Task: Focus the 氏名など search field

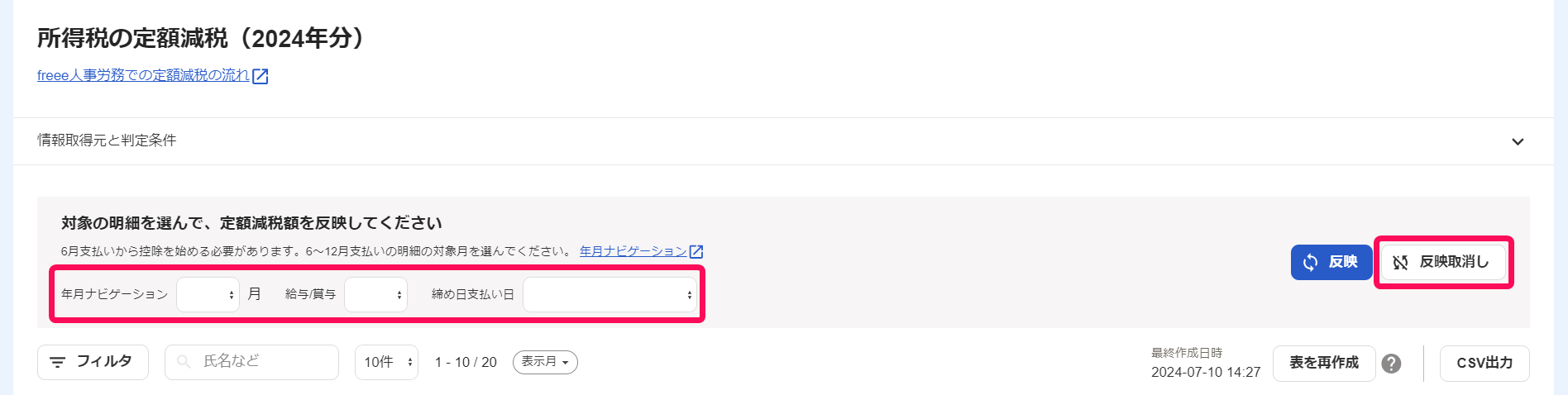Action: point(251,362)
